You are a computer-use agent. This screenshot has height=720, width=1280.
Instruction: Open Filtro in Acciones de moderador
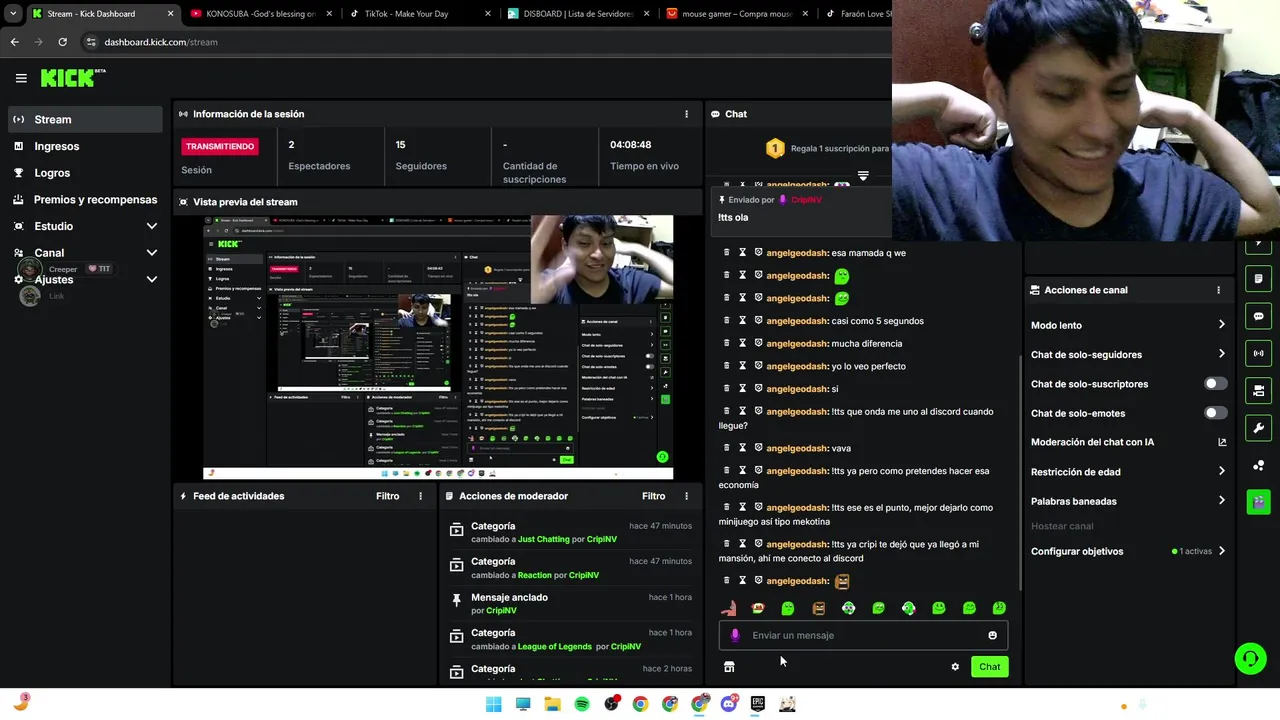(653, 496)
